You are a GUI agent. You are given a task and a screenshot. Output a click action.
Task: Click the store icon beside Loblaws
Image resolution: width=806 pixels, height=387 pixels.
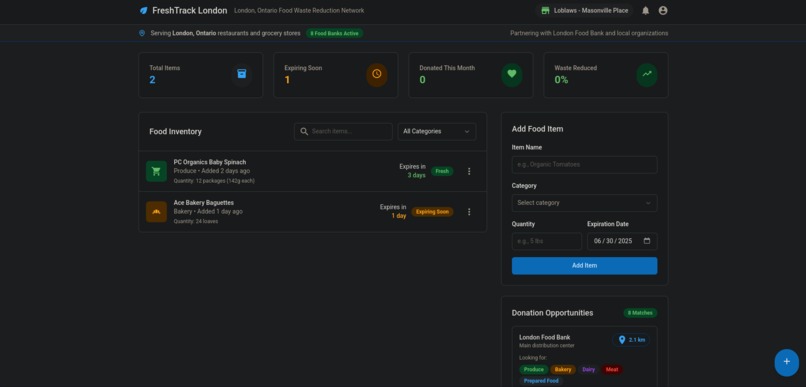(x=545, y=10)
